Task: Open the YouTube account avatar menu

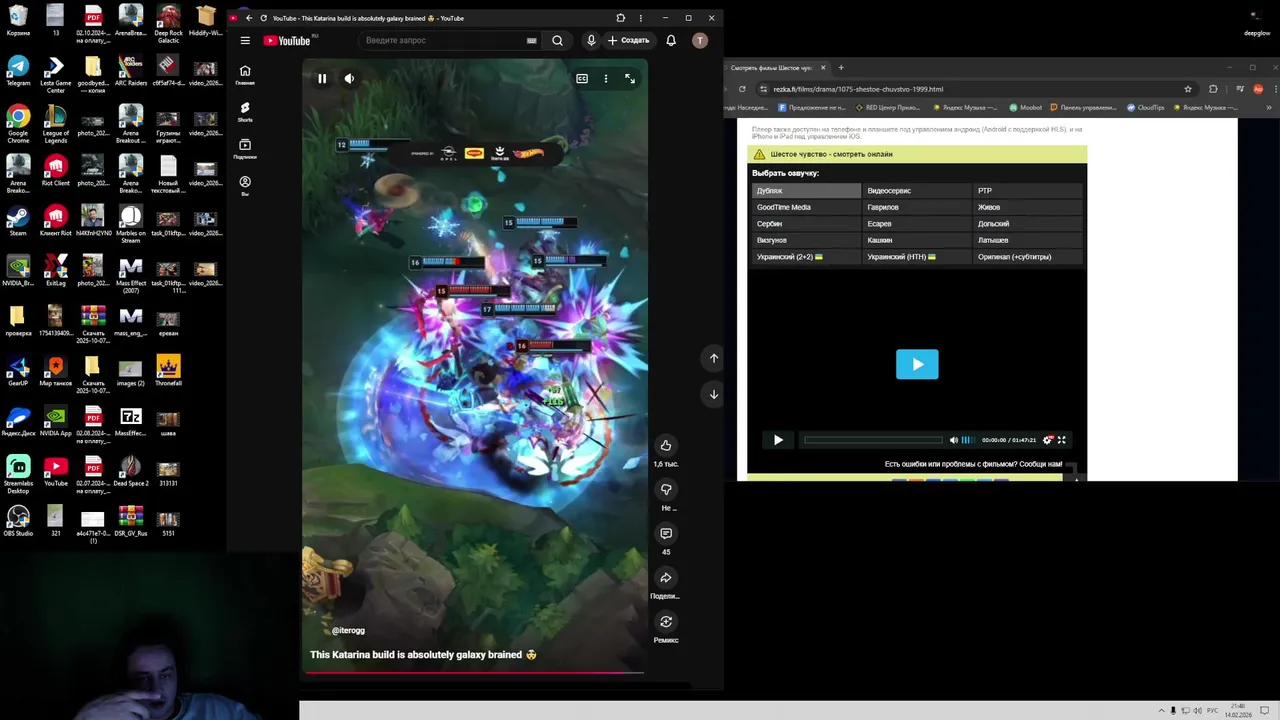Action: click(x=700, y=40)
